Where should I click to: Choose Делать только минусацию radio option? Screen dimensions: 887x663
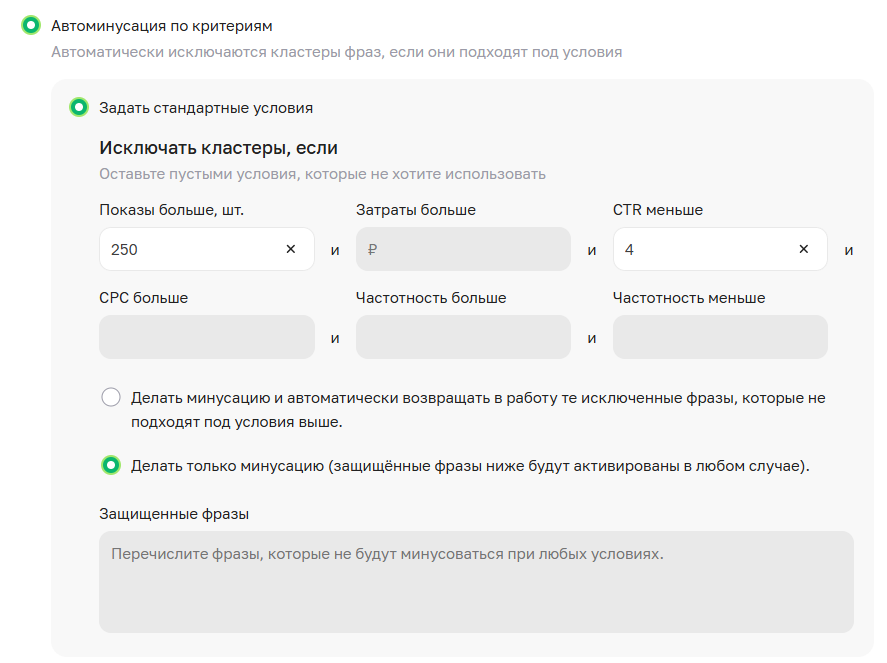click(x=111, y=465)
